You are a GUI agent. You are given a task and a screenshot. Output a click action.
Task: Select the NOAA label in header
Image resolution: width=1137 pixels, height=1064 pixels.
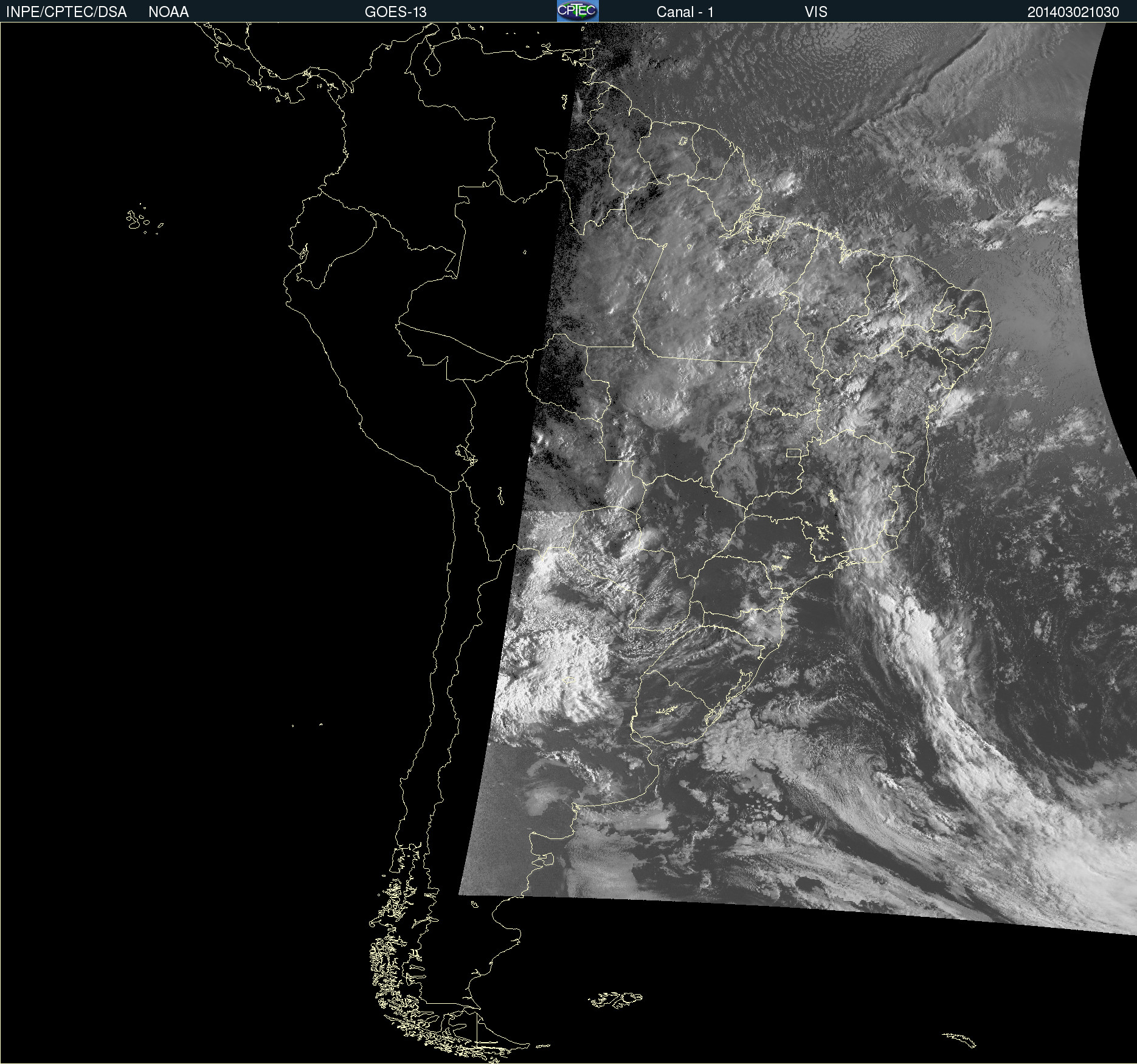pos(168,12)
